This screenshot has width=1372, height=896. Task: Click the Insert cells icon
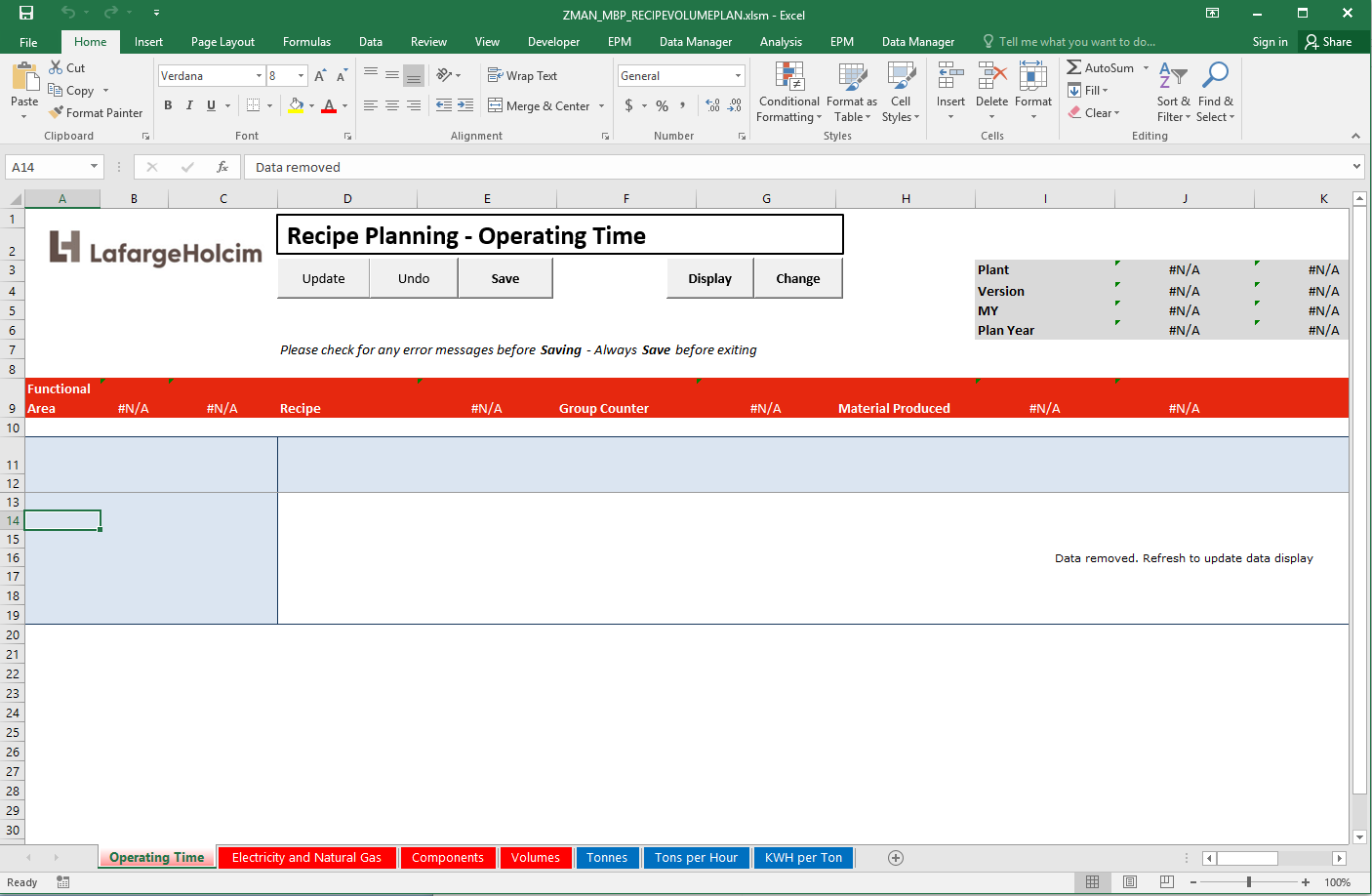click(950, 76)
